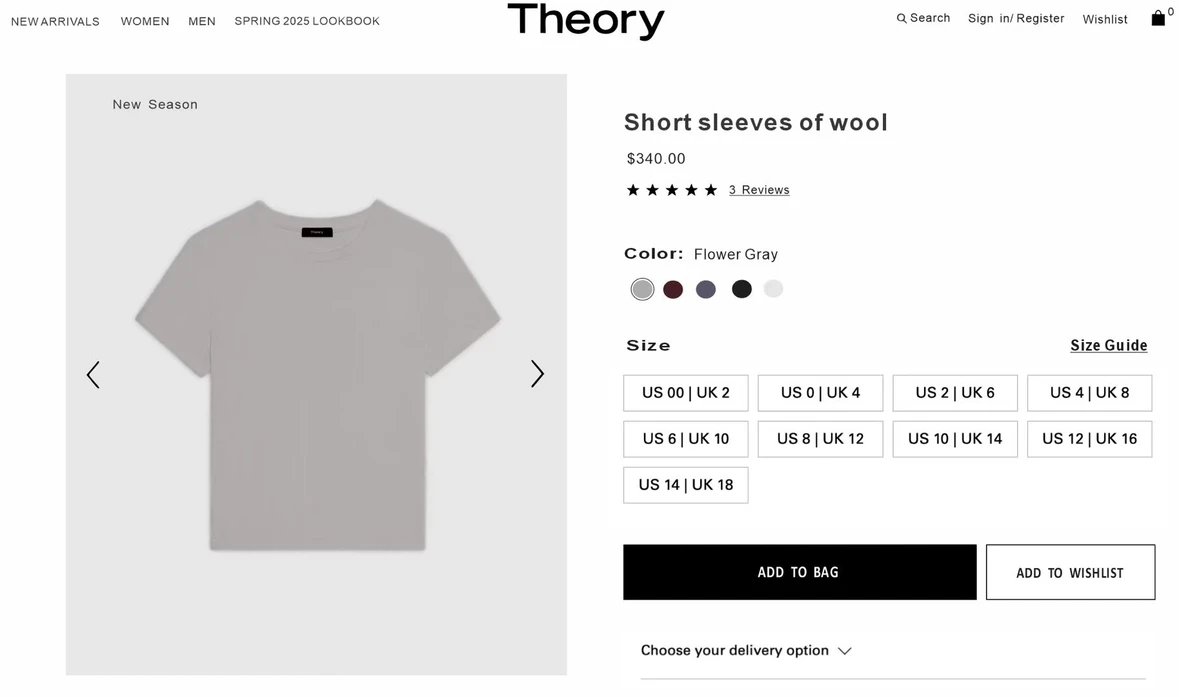Select the dark red color swatch
Viewport: 1179px width, 697px height.
click(673, 289)
